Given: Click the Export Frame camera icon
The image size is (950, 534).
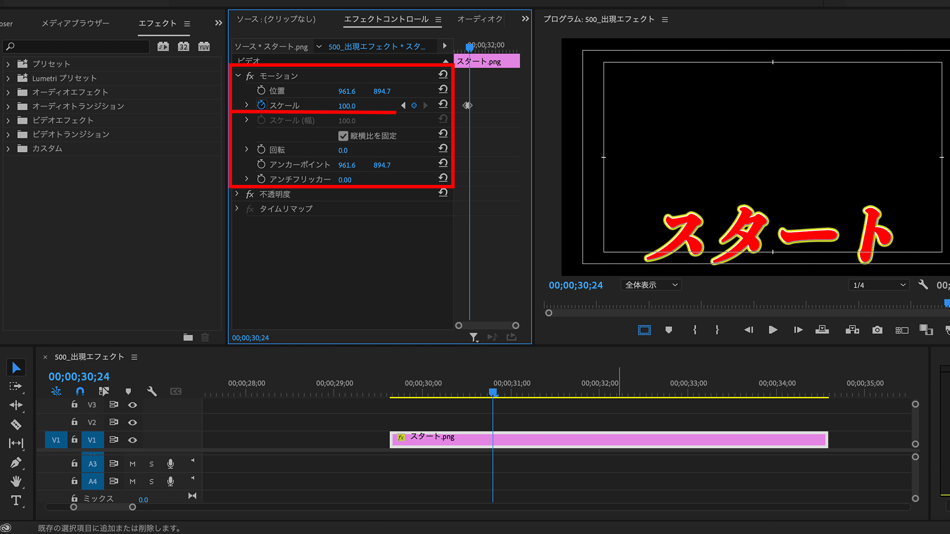Looking at the screenshot, I should pyautogui.click(x=877, y=330).
